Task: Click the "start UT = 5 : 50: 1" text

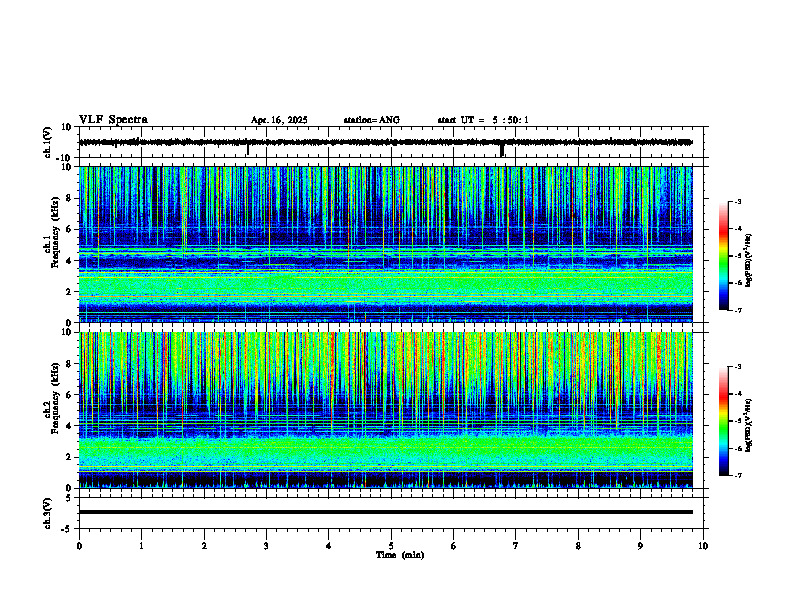Action: coord(483,120)
